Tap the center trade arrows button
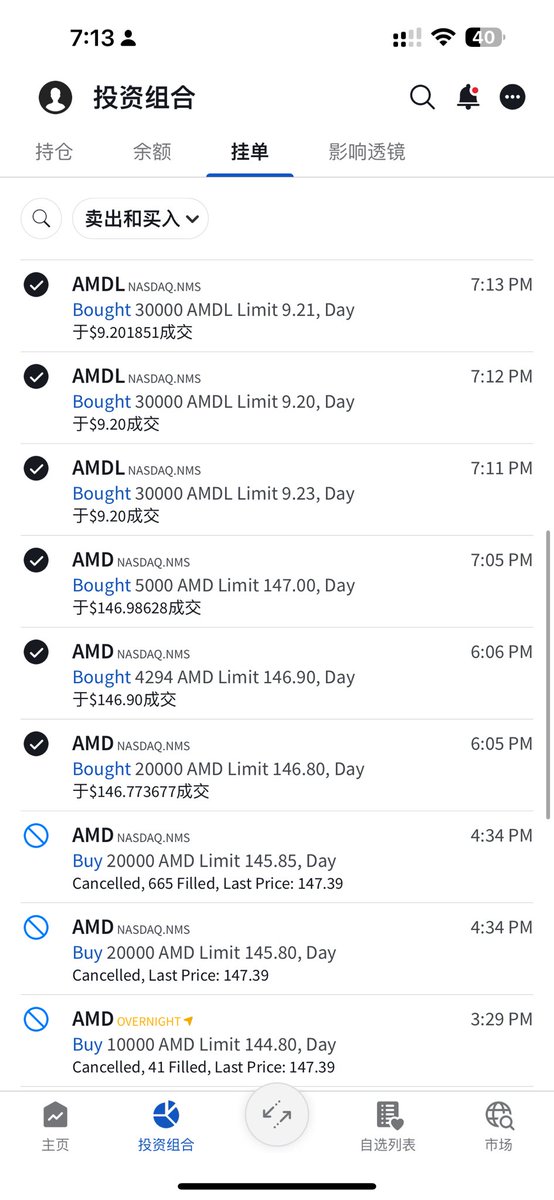 (277, 1115)
